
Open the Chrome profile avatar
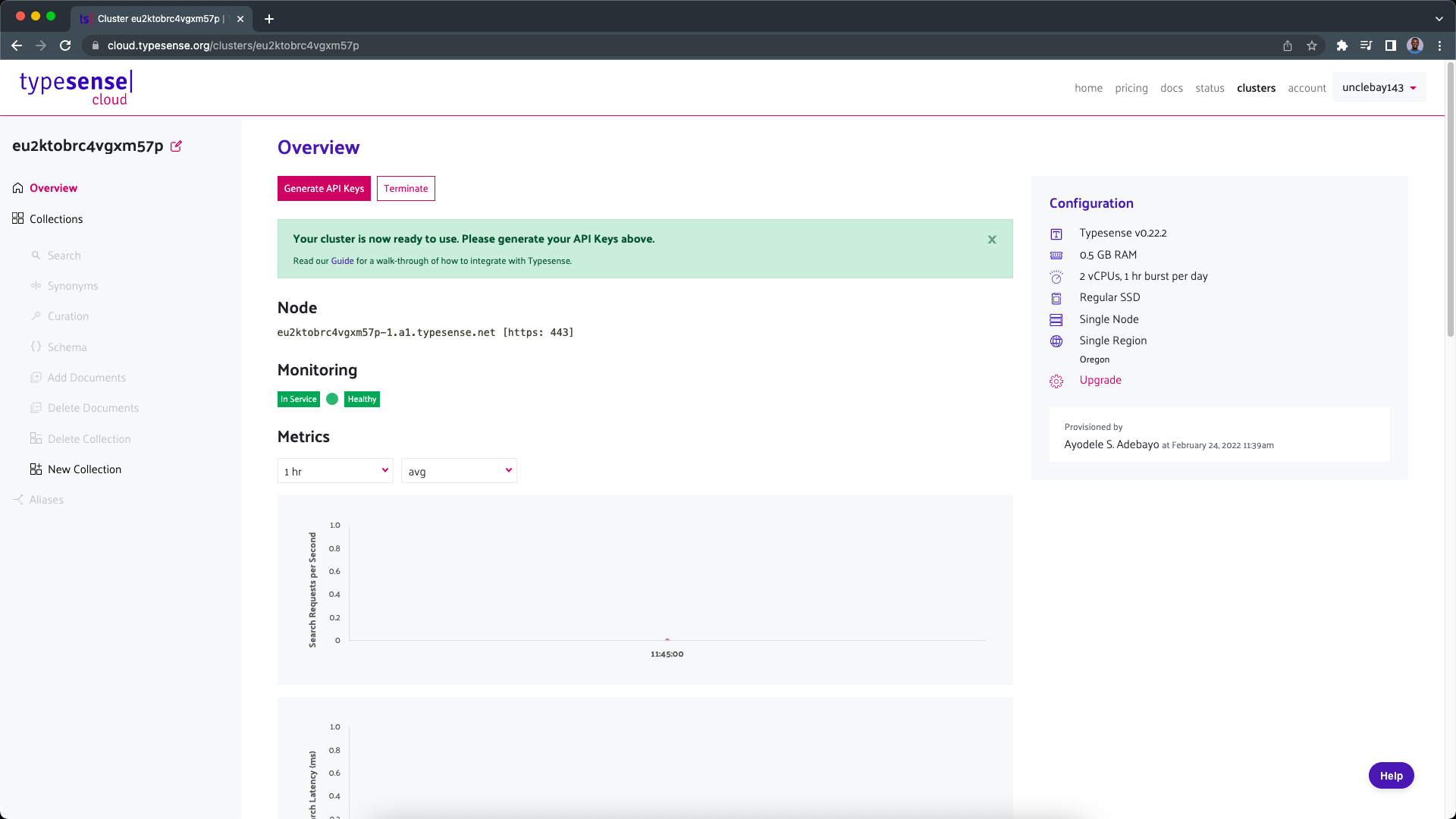coord(1415,45)
